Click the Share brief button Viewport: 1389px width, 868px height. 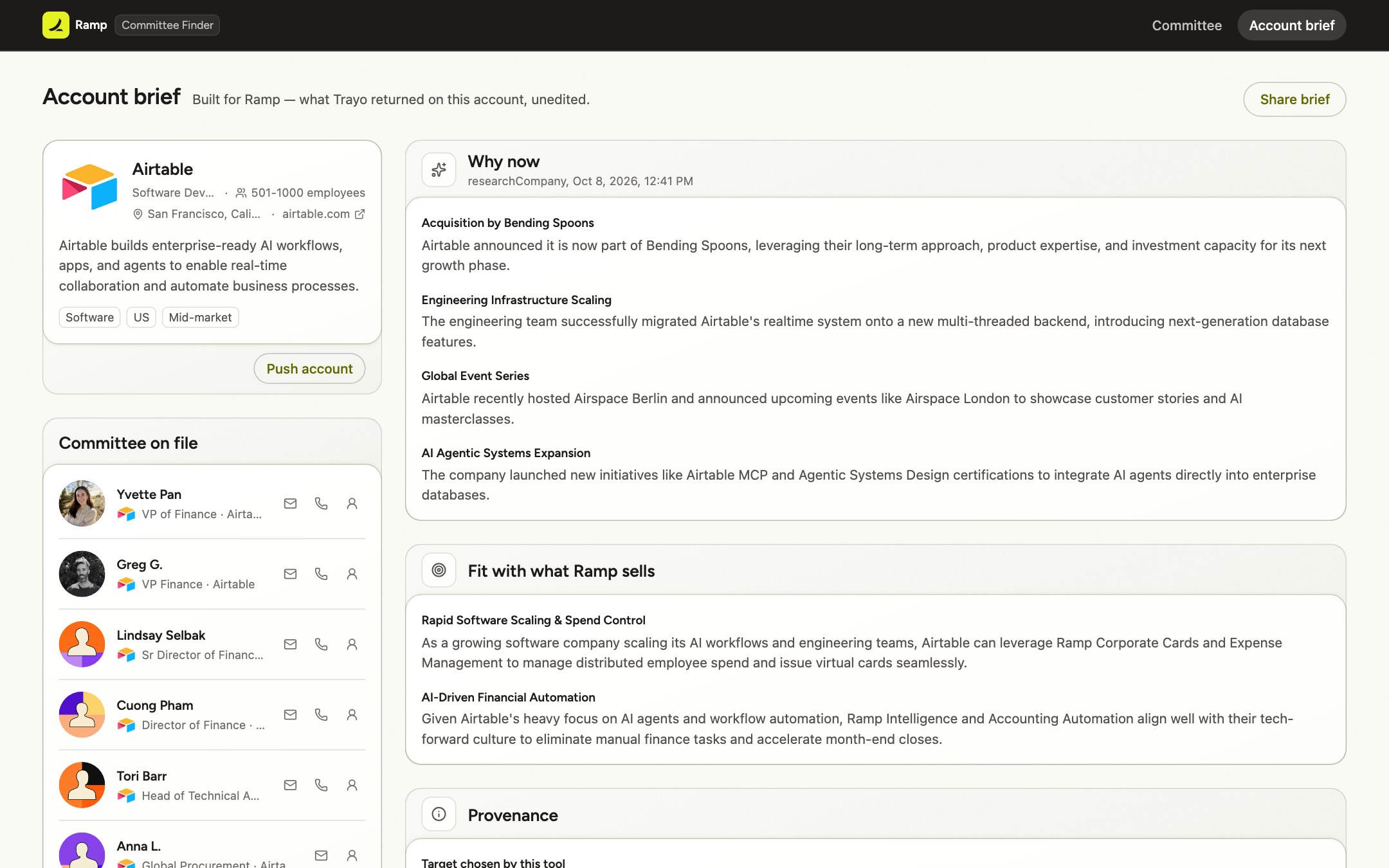pyautogui.click(x=1294, y=99)
